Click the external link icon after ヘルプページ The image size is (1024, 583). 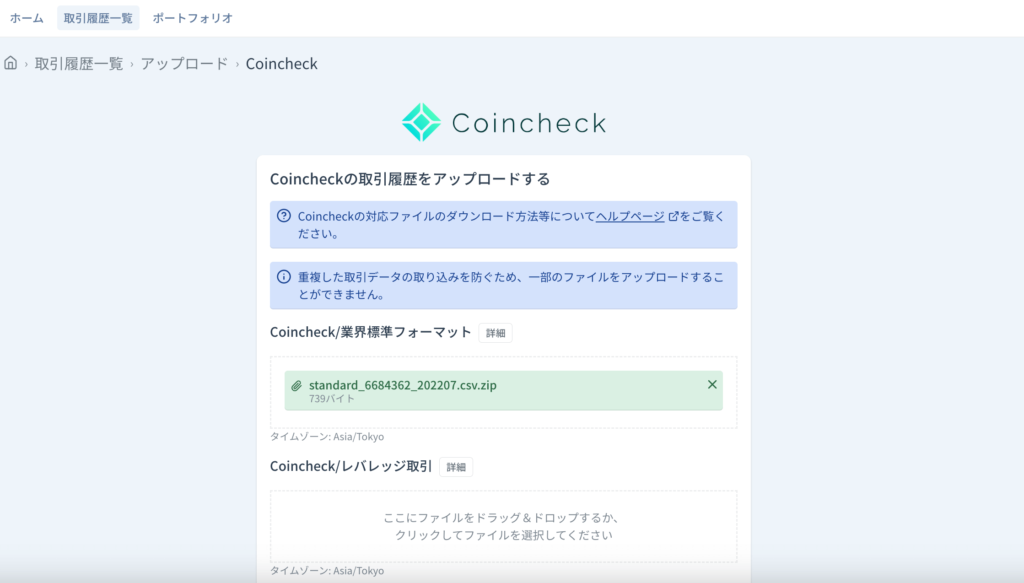pos(673,216)
